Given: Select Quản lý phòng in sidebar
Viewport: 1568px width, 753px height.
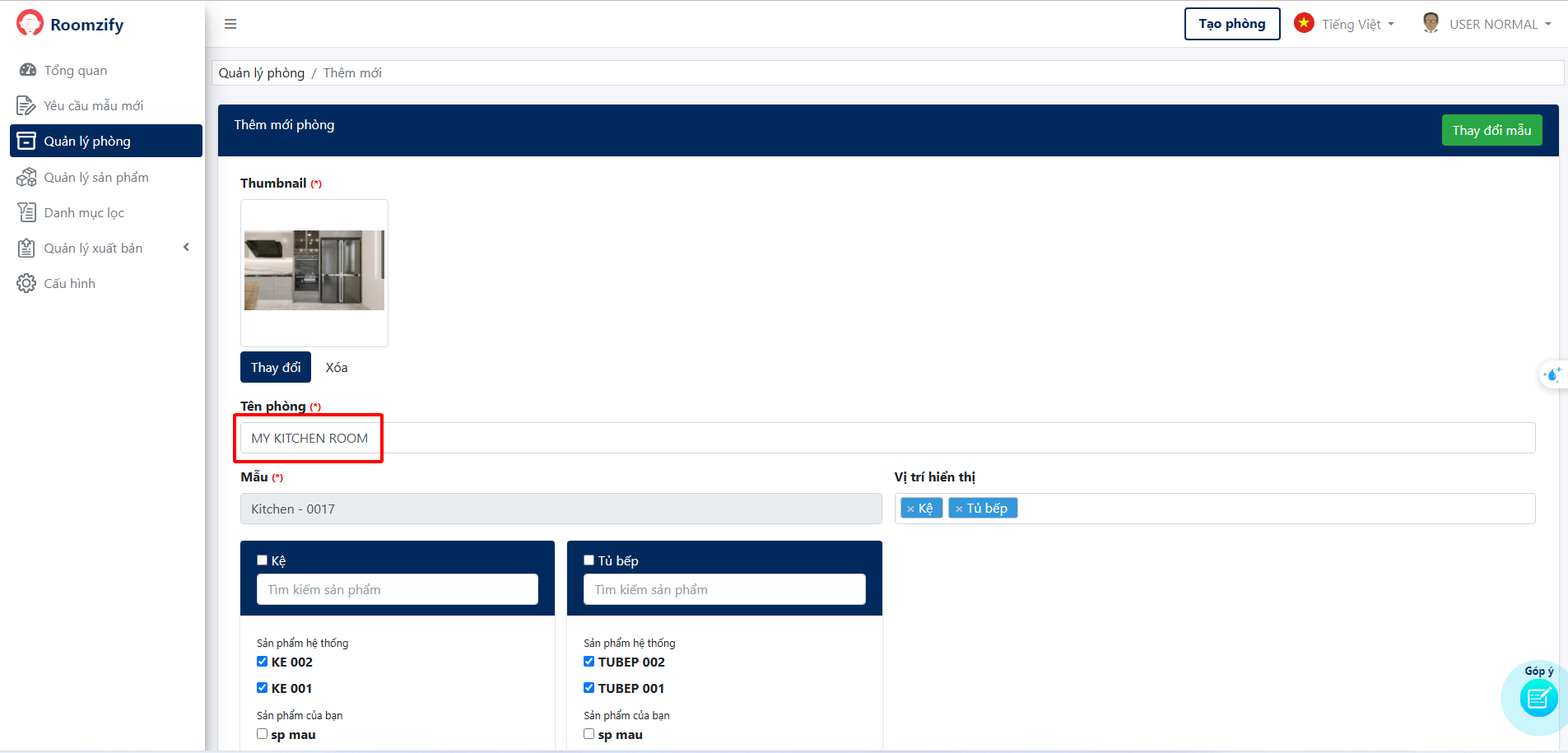Looking at the screenshot, I should pos(105,141).
